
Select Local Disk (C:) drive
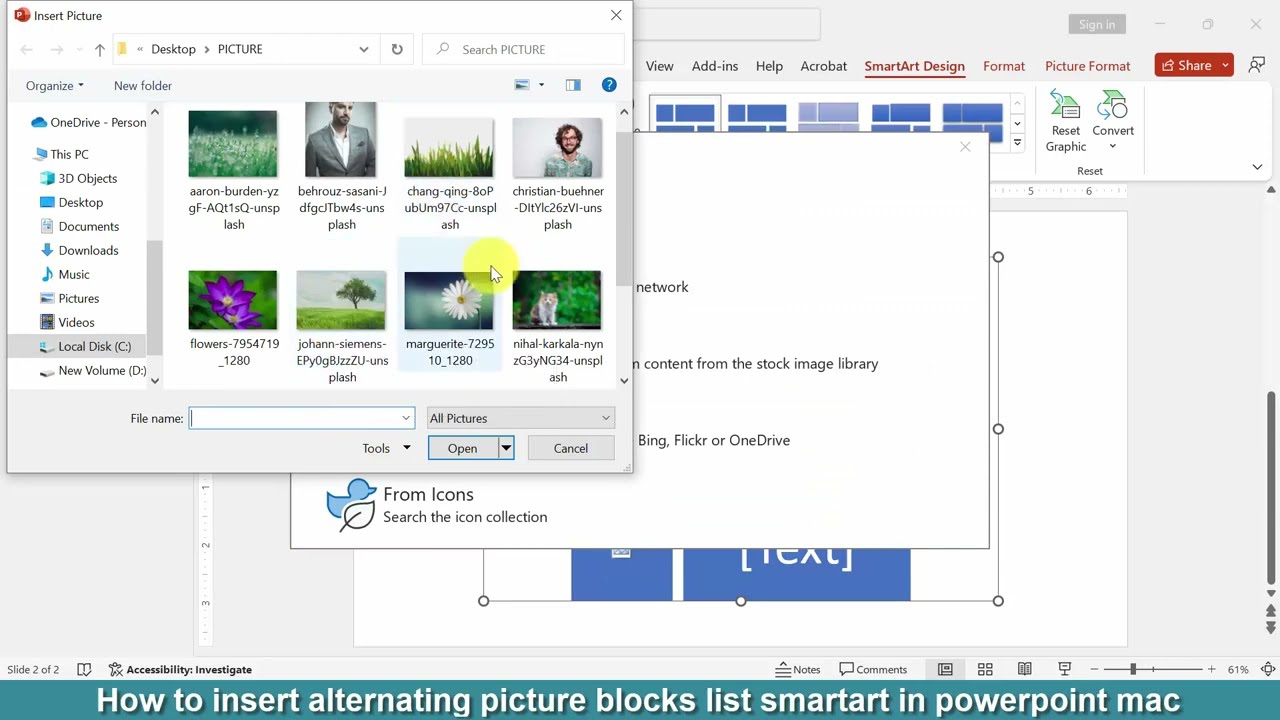(x=86, y=346)
